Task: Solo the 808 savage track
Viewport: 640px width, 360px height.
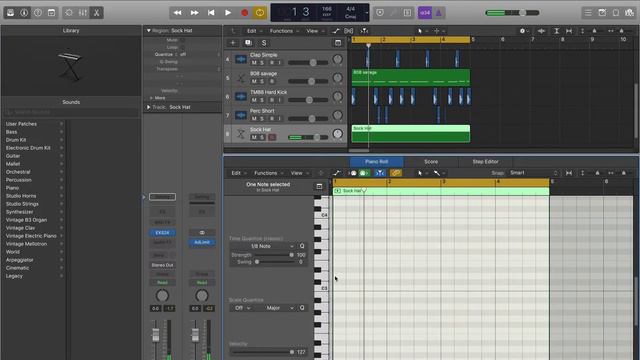Action: click(262, 81)
